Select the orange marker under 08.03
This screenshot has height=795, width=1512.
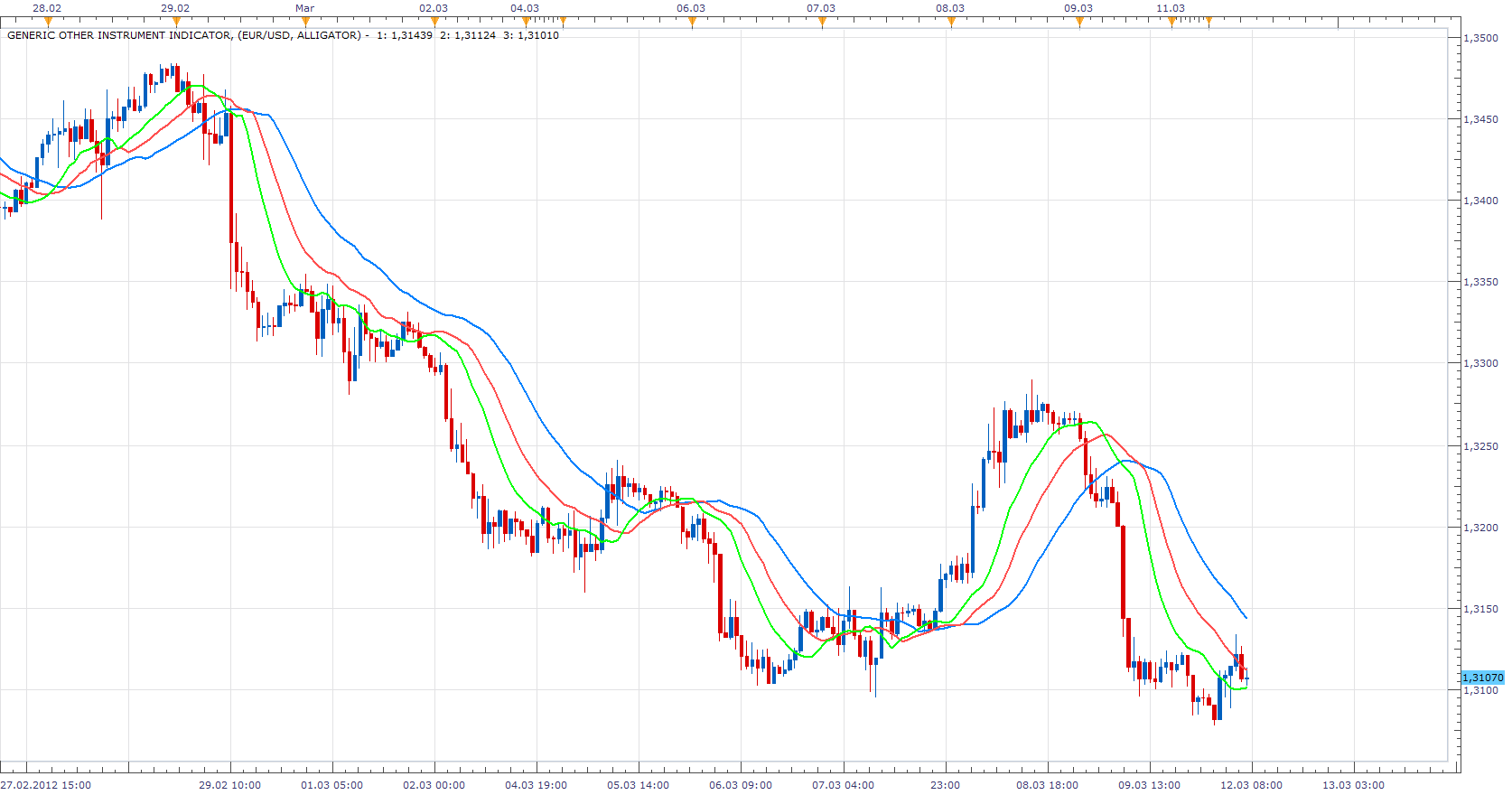tap(951, 22)
